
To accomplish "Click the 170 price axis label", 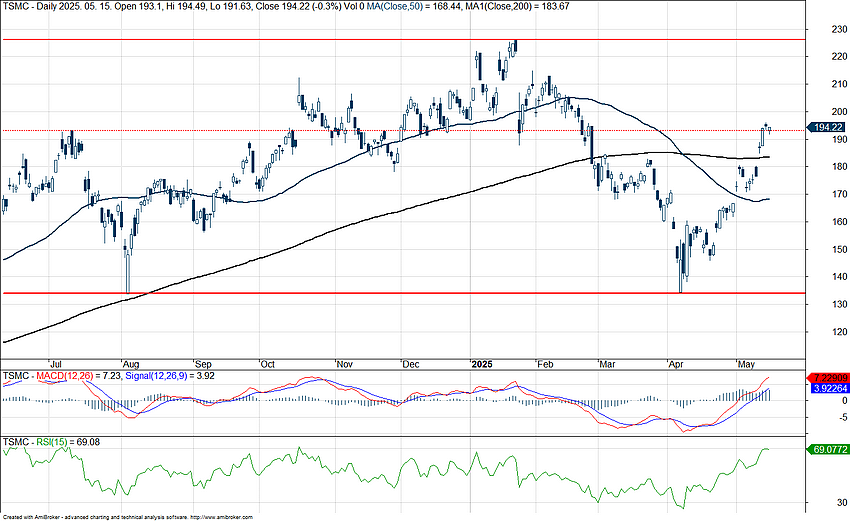I will [840, 195].
